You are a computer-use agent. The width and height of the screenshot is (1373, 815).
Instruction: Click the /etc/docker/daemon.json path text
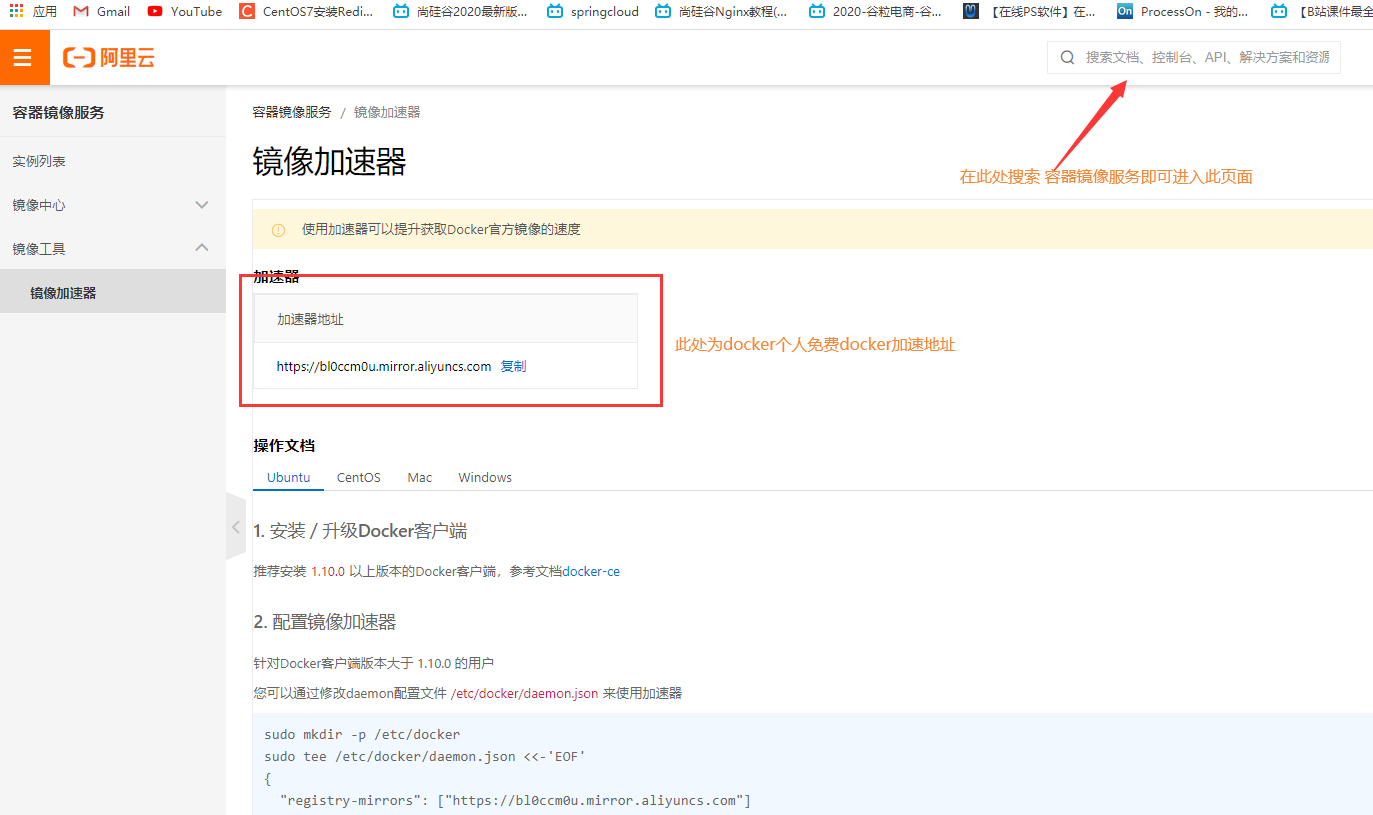tap(524, 693)
